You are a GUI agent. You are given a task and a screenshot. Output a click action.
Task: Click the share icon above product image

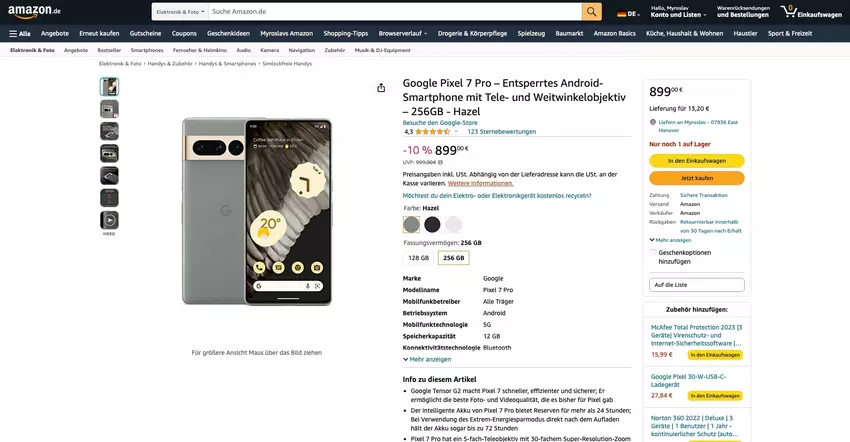click(x=381, y=88)
